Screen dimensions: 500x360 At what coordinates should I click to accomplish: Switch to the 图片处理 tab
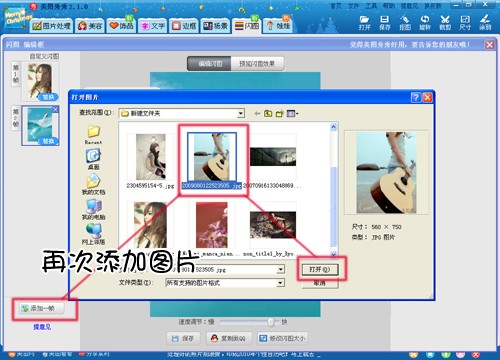coord(51,26)
